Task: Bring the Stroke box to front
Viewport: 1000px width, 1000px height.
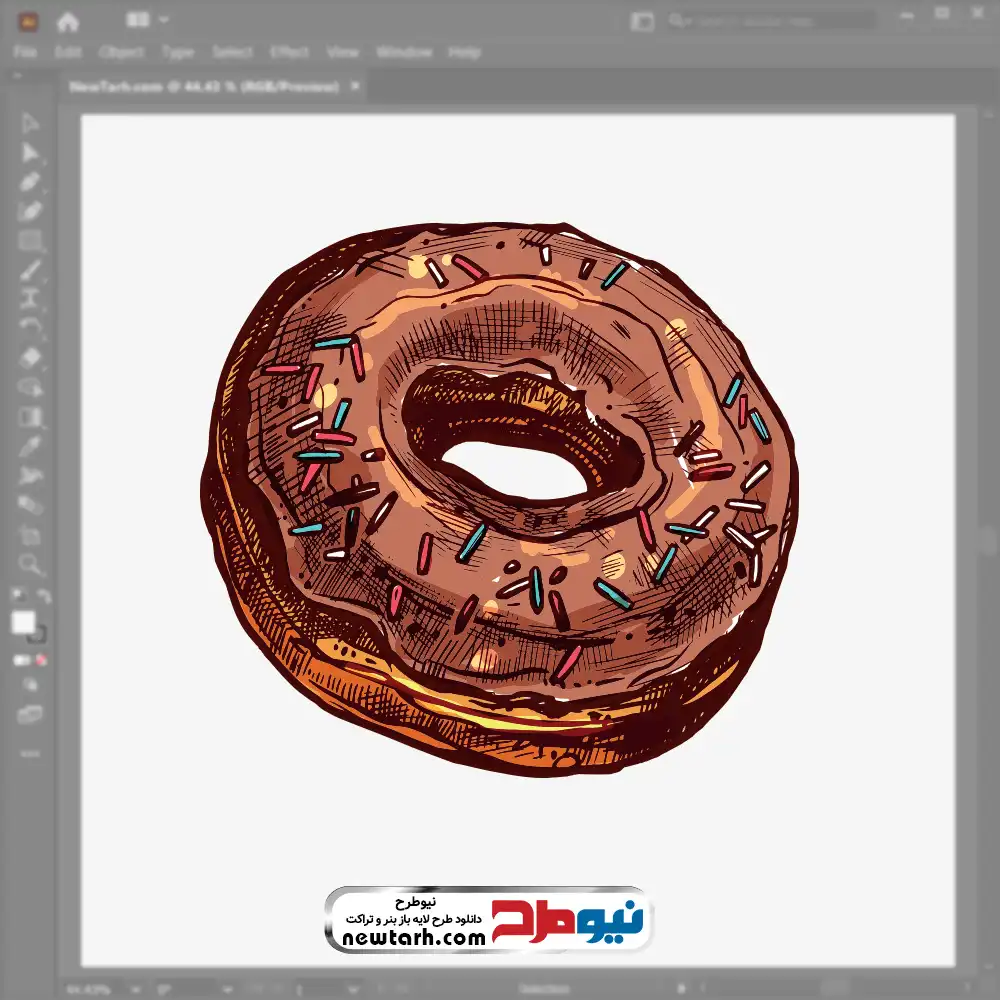Action: pos(37,633)
